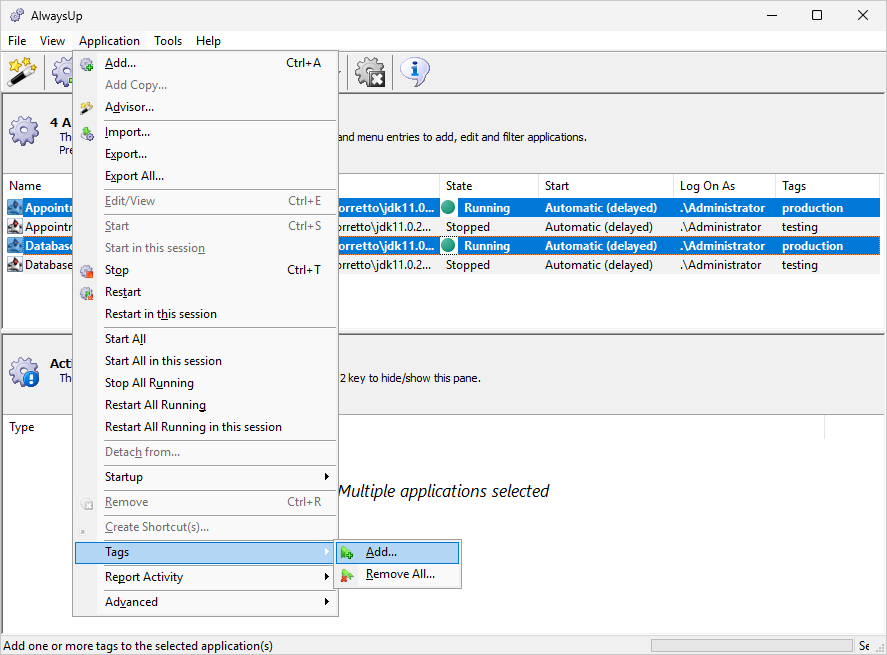Select the Restart All Running entry
Image resolution: width=887 pixels, height=655 pixels.
[x=206, y=405]
